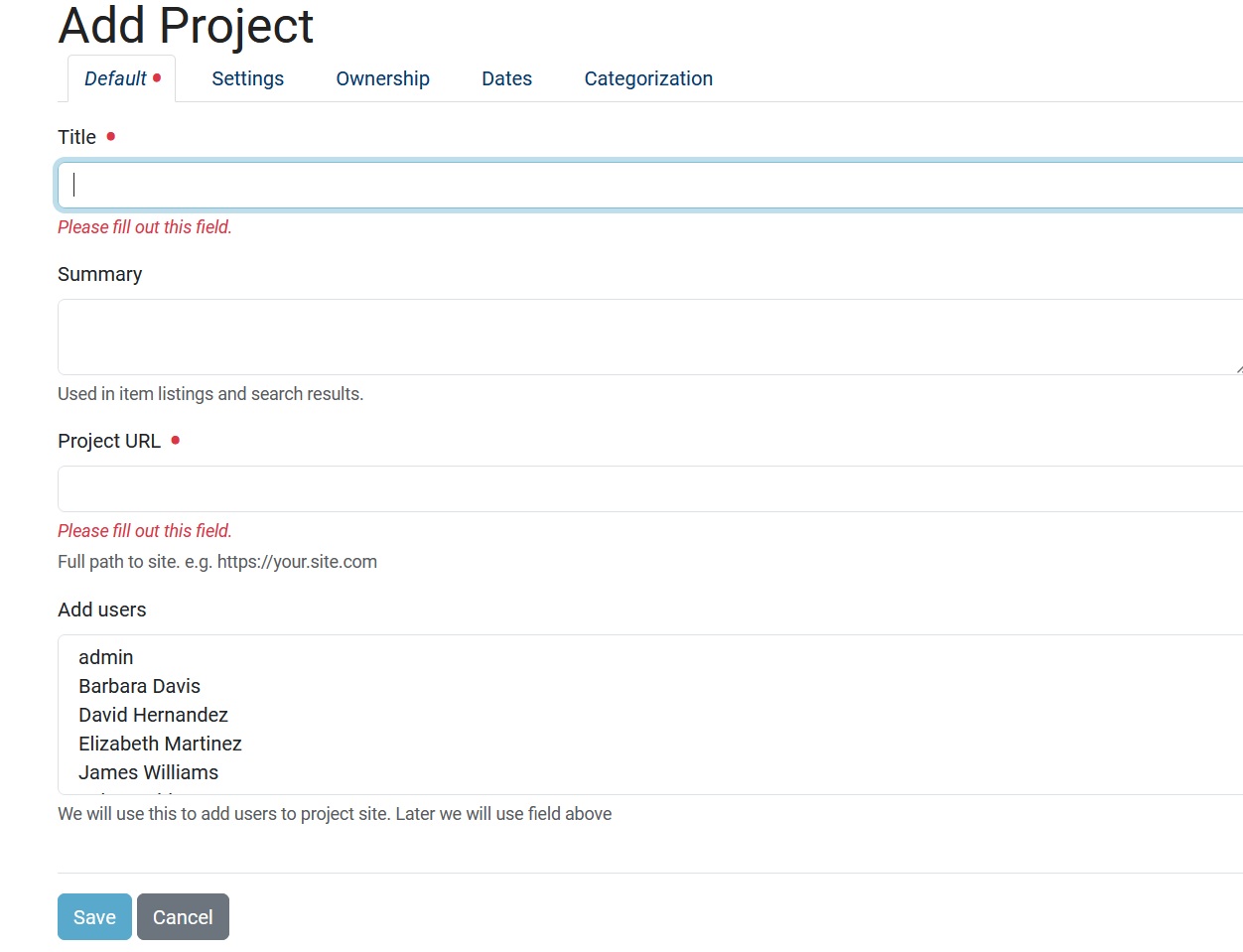Cancel adding the project
This screenshot has height=952, width=1243.
click(183, 916)
